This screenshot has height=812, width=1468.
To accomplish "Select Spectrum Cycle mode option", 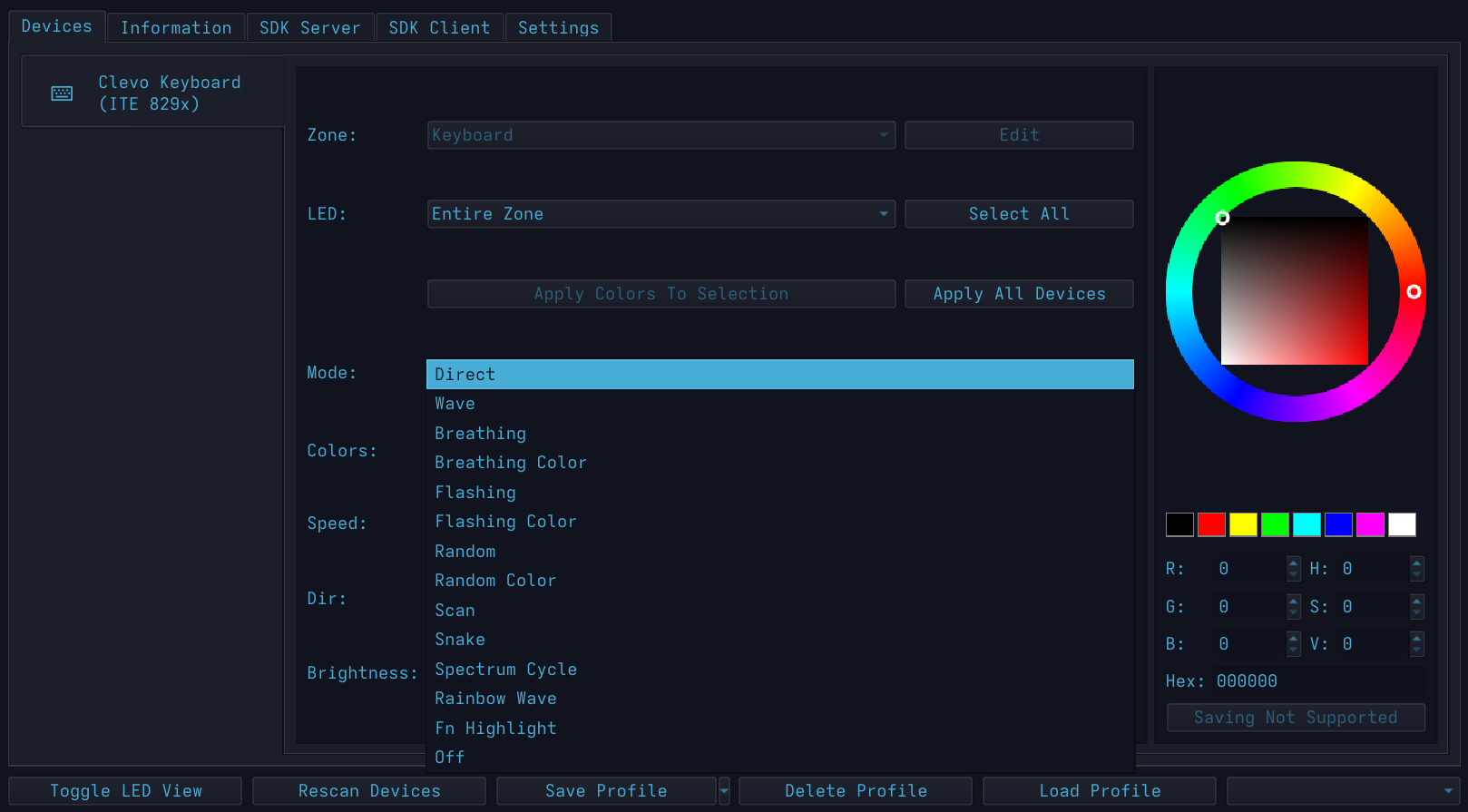I will pos(505,670).
